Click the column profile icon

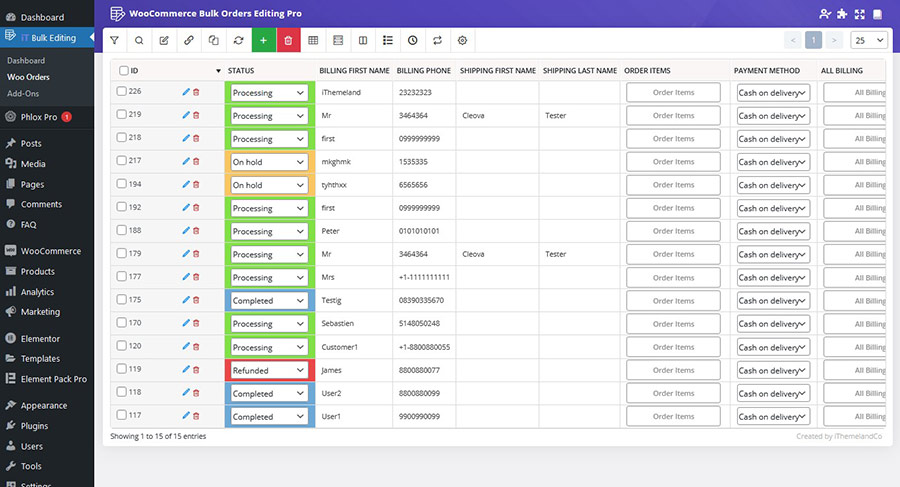[x=338, y=40]
